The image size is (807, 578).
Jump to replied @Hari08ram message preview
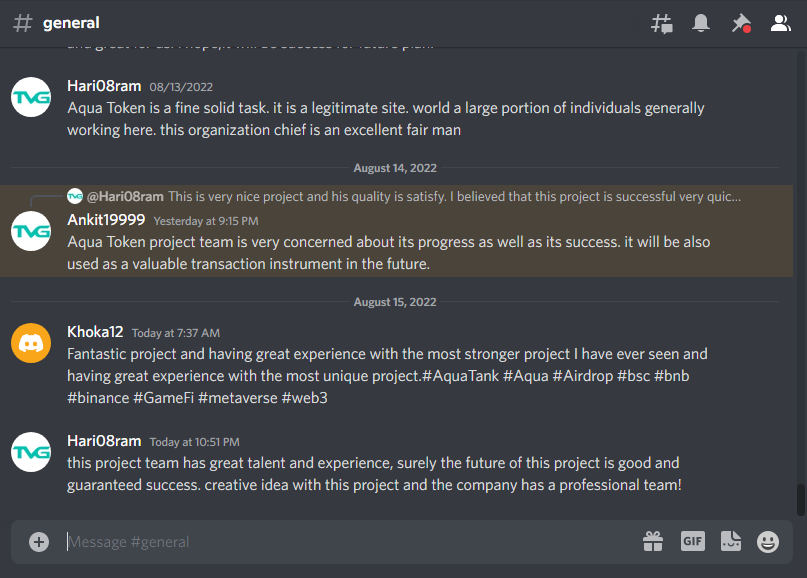[x=404, y=196]
